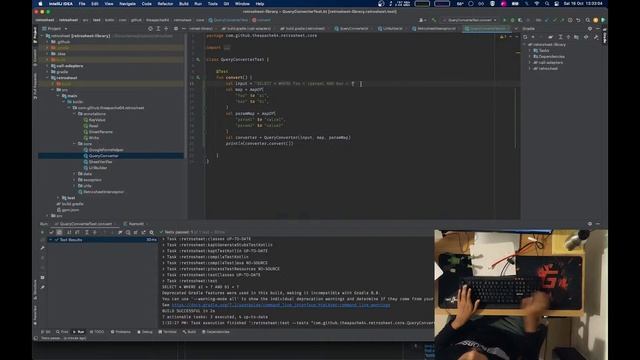
Task: Collapse the main source folder
Action: tap(58, 96)
